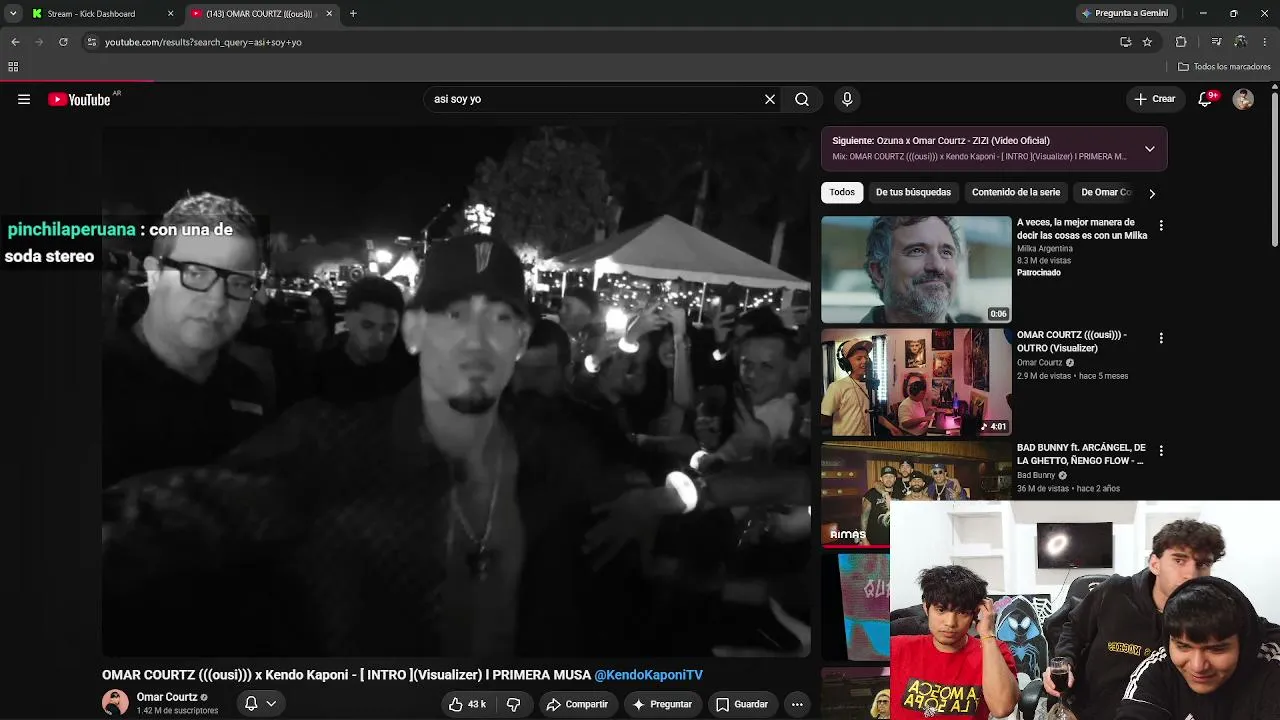Click the Pregunta a Gemini button

(1125, 14)
